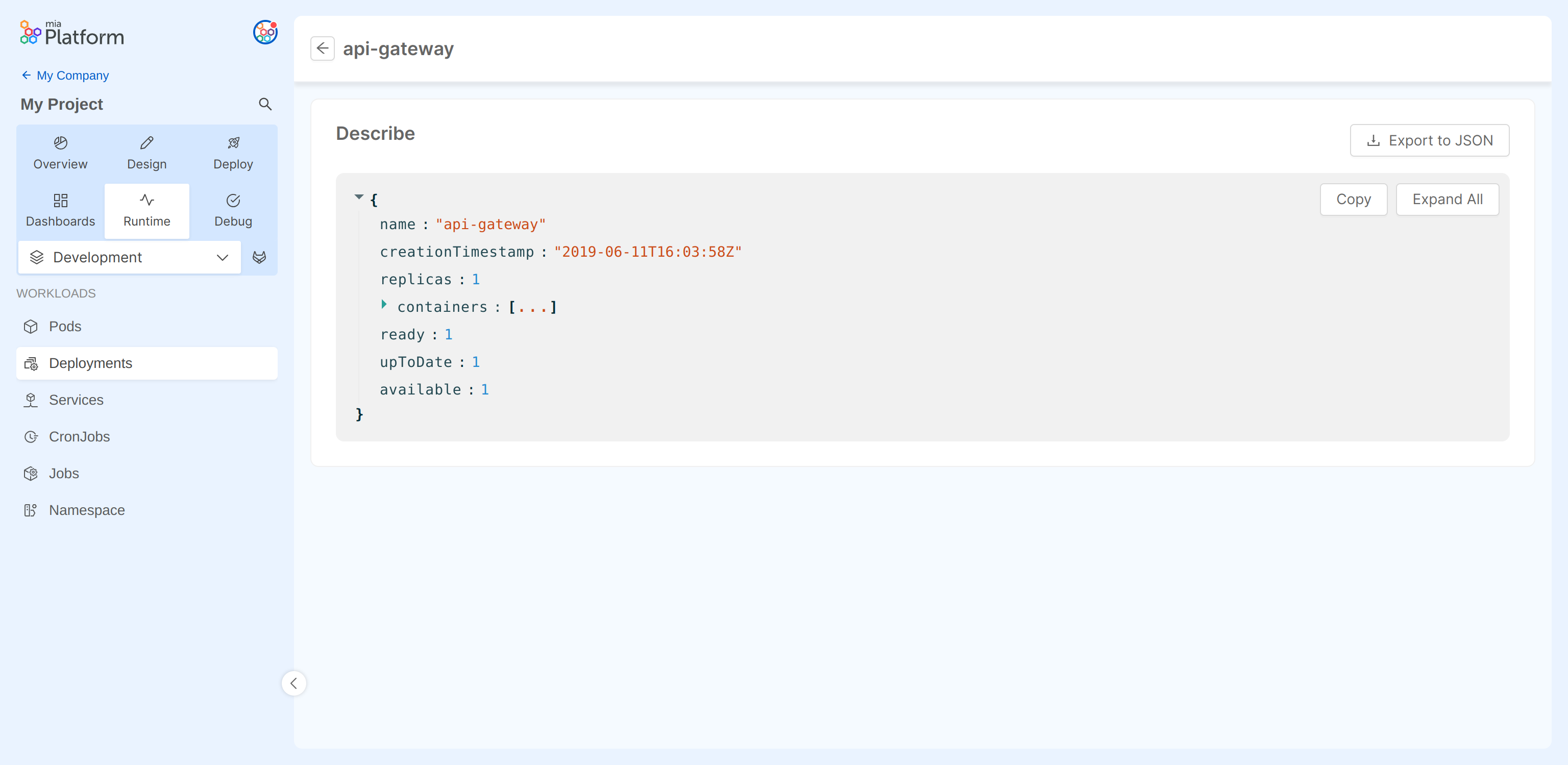Open the user avatar in the sidebar header
This screenshot has height=765, width=1568.
click(265, 32)
